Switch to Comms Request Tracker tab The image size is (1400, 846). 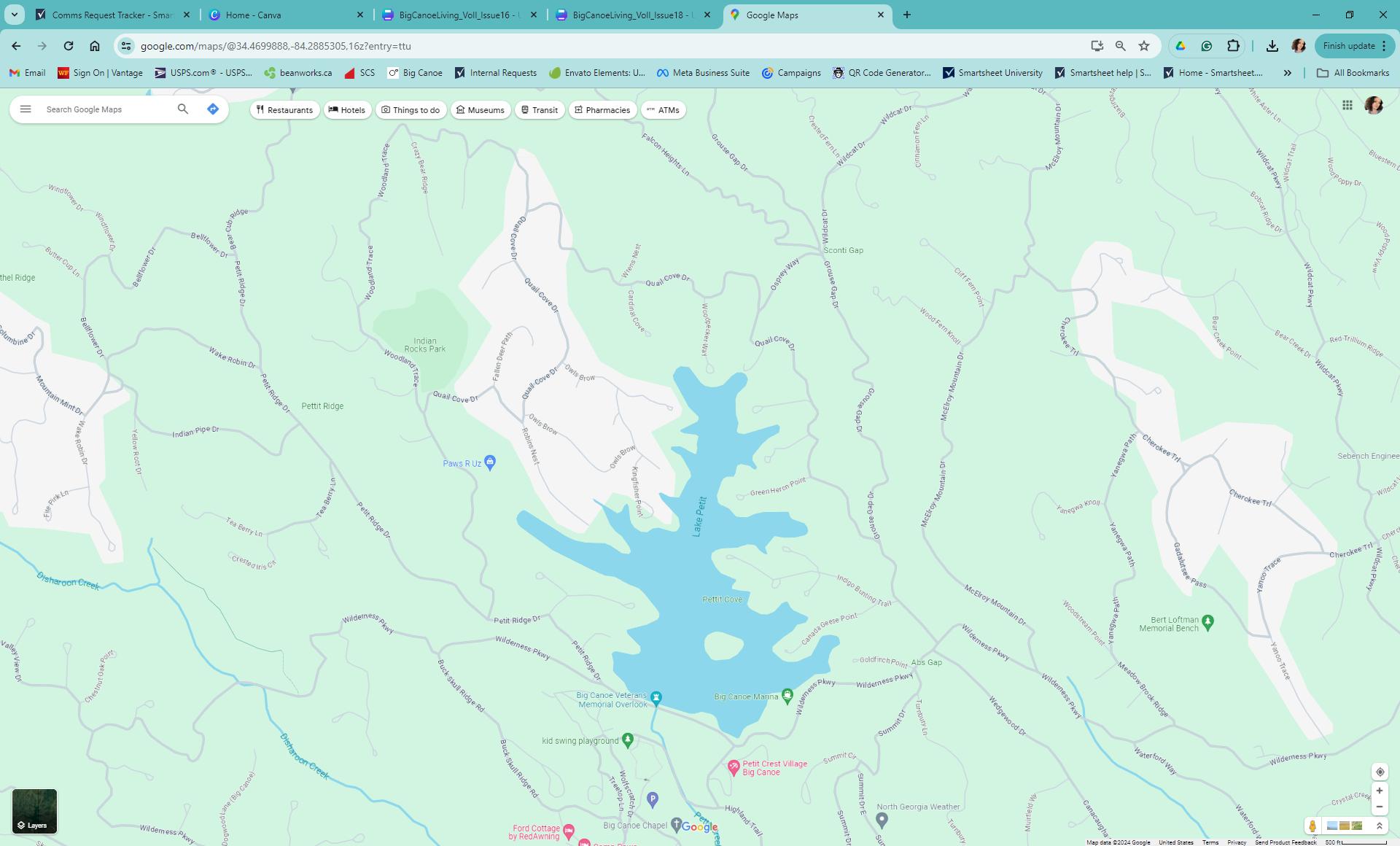coord(113,15)
